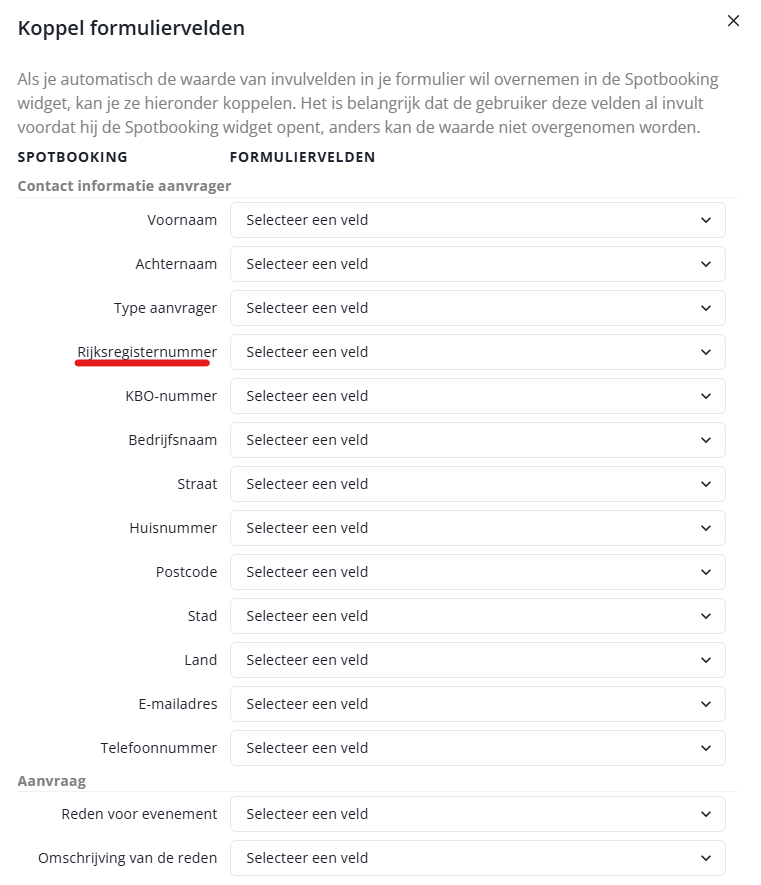Close the Koppel formuliervelden dialog
This screenshot has width=761, height=885.
[x=733, y=21]
